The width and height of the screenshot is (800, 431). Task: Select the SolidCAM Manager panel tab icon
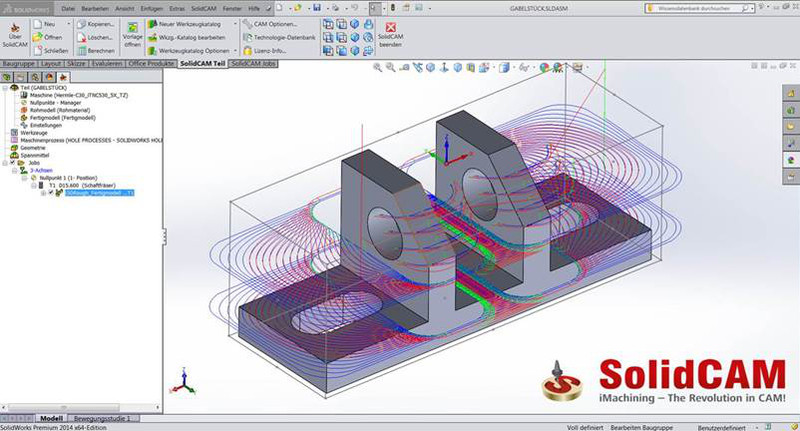(x=63, y=78)
